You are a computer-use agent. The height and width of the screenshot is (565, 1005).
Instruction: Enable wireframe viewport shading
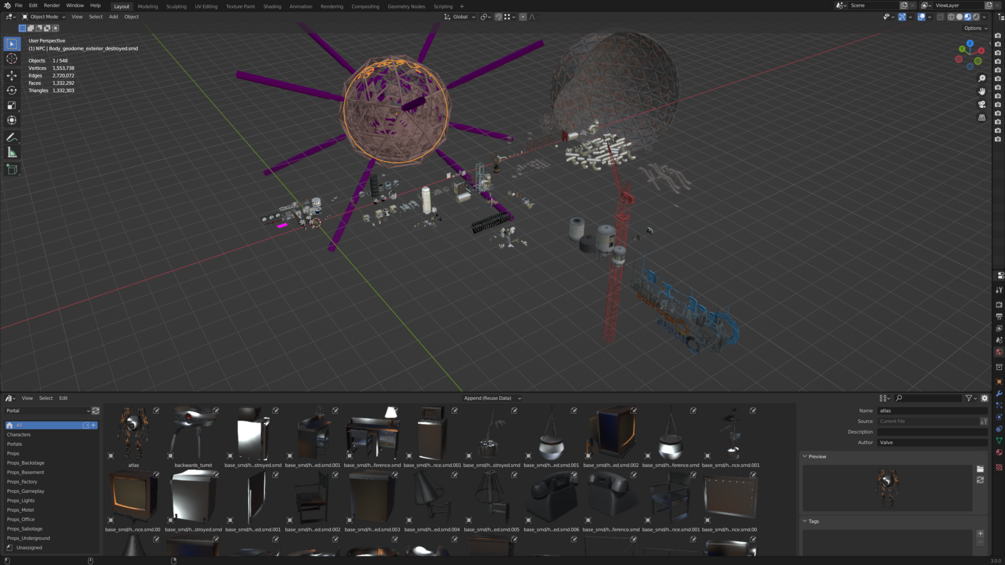(951, 17)
